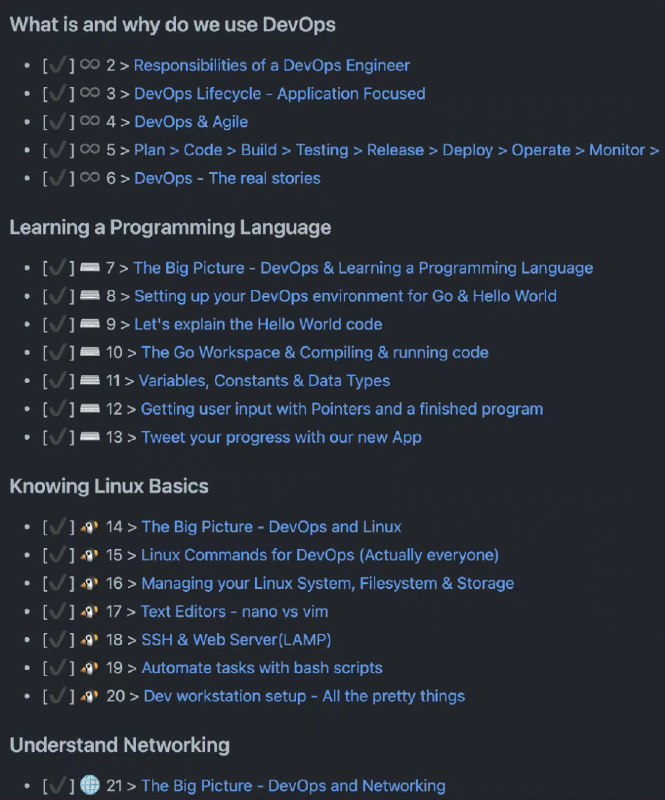This screenshot has width=665, height=800.
Task: Open SSH & Web Server(LAMP) link
Action: (236, 640)
